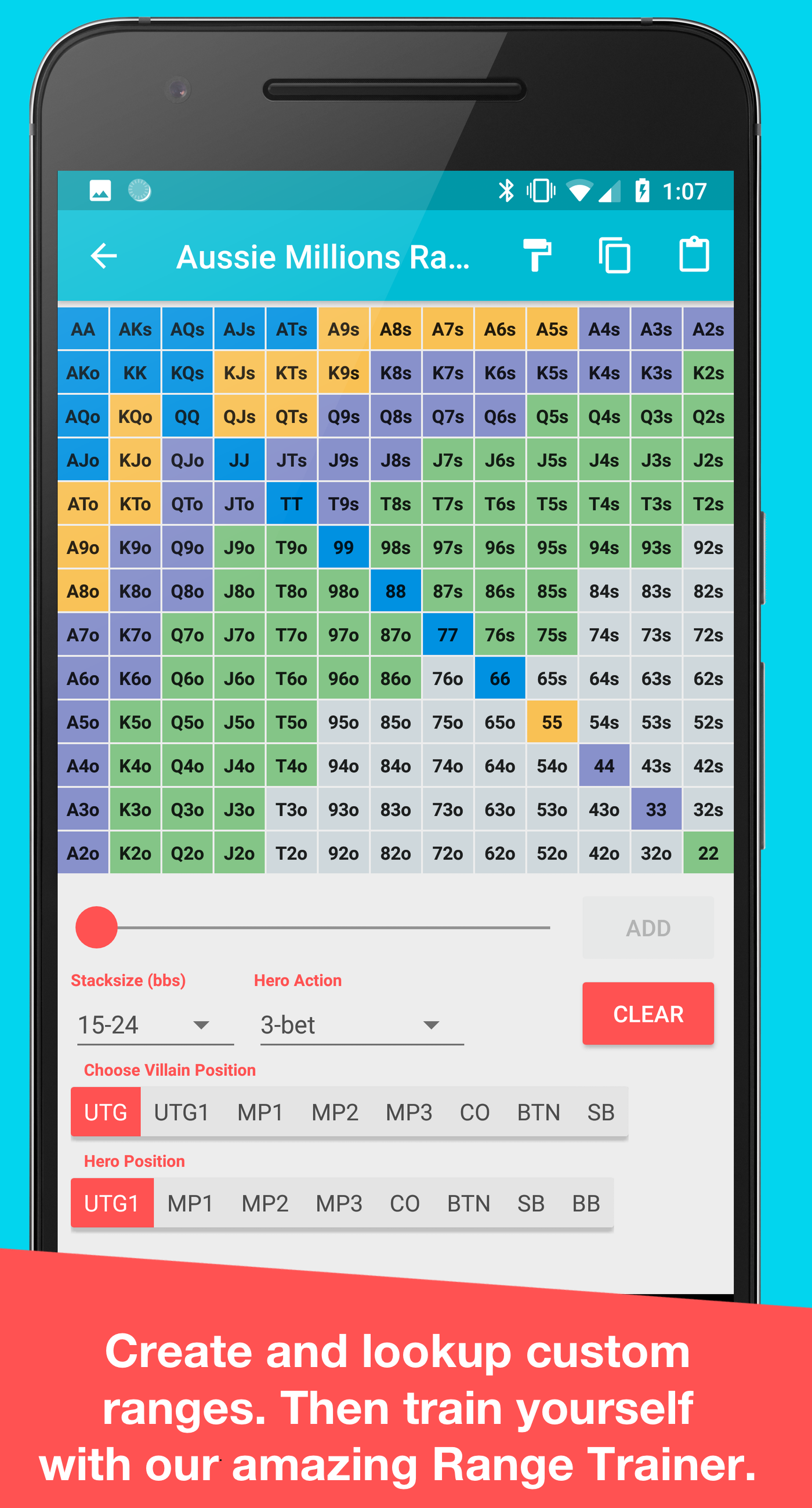Click the Aussie Millions Ra... title
Image resolution: width=812 pixels, height=1508 pixels.
322,257
